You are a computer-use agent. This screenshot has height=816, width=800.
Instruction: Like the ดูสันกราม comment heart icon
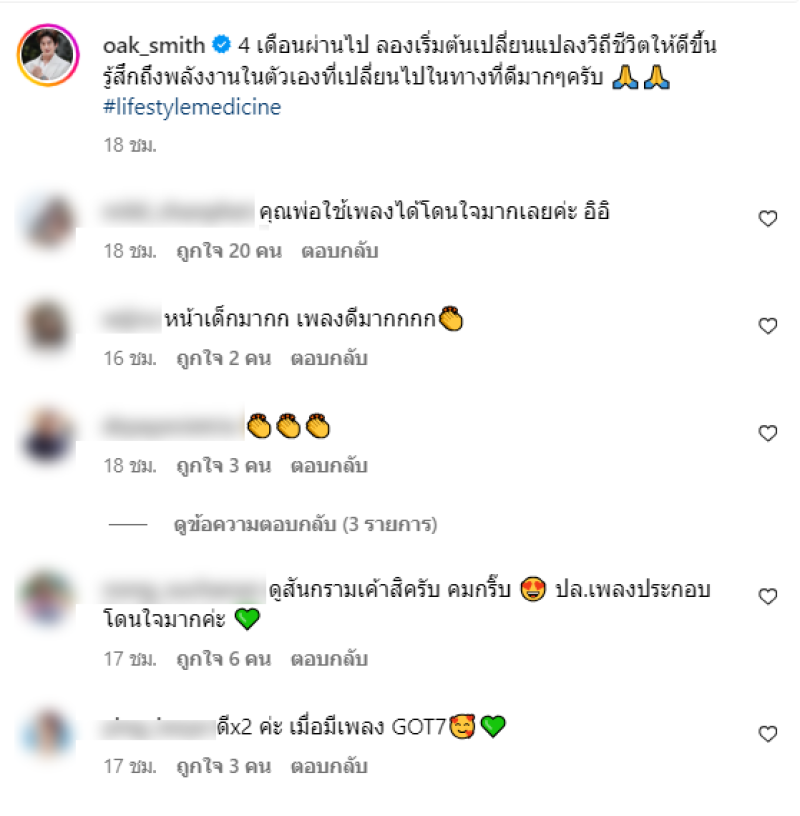768,596
